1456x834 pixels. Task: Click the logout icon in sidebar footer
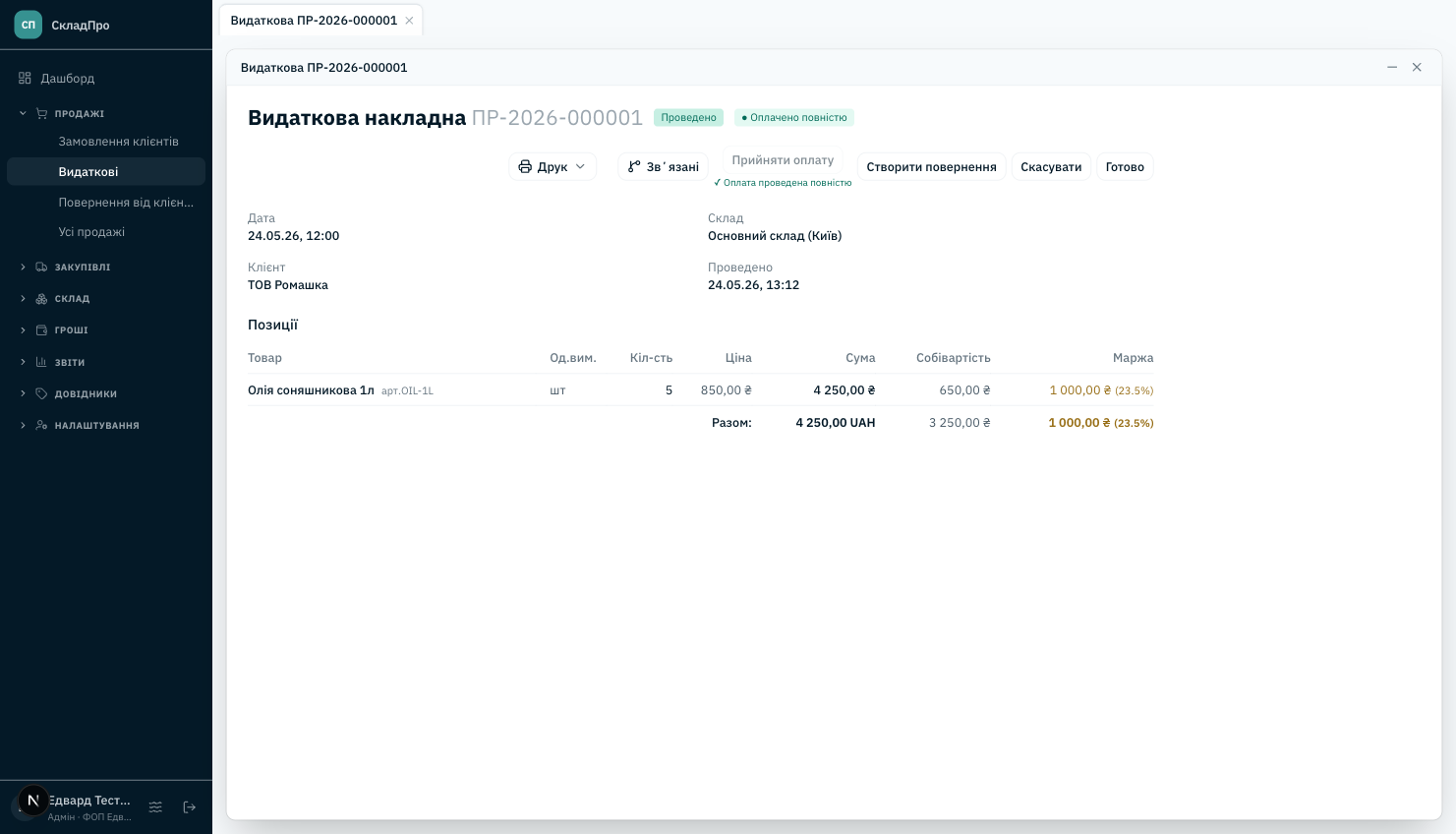pos(190,806)
